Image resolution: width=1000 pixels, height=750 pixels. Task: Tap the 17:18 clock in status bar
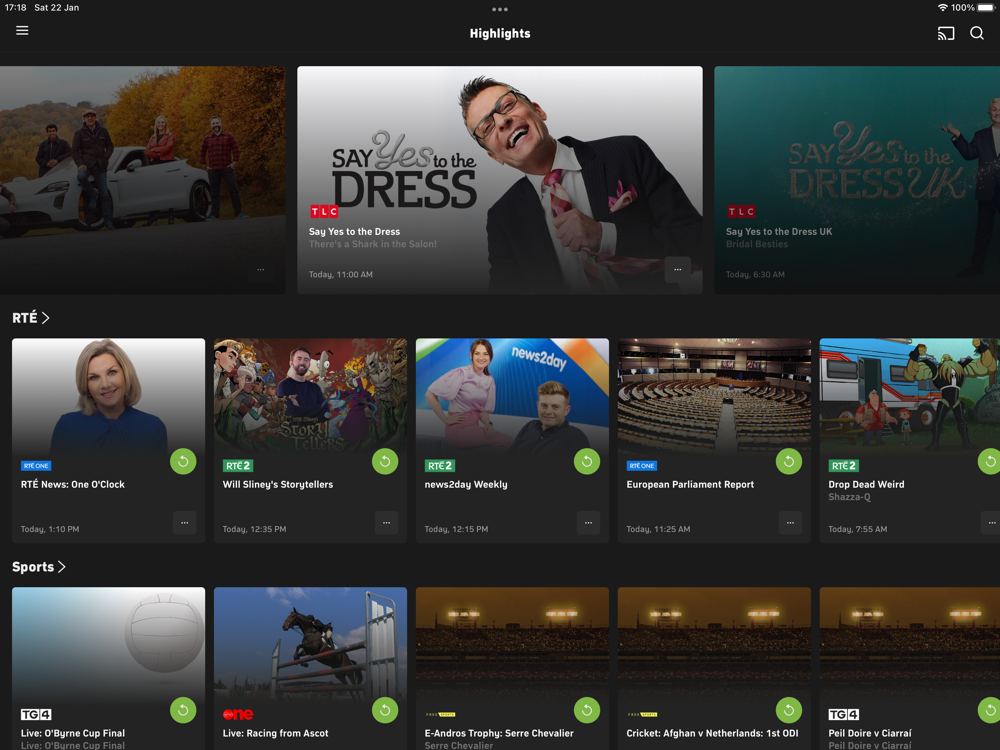pyautogui.click(x=15, y=8)
